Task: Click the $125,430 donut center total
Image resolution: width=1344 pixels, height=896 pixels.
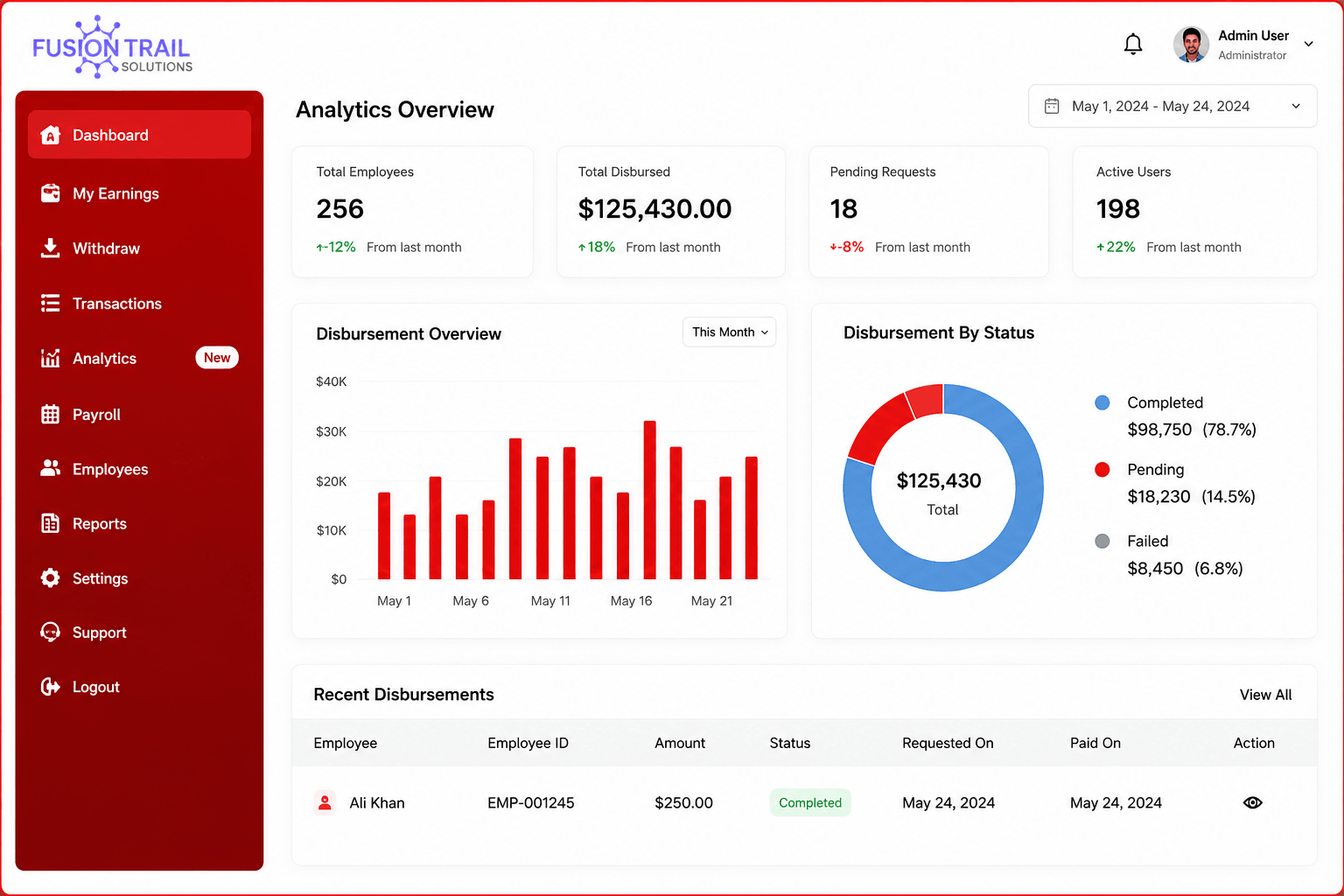Action: coord(939,480)
